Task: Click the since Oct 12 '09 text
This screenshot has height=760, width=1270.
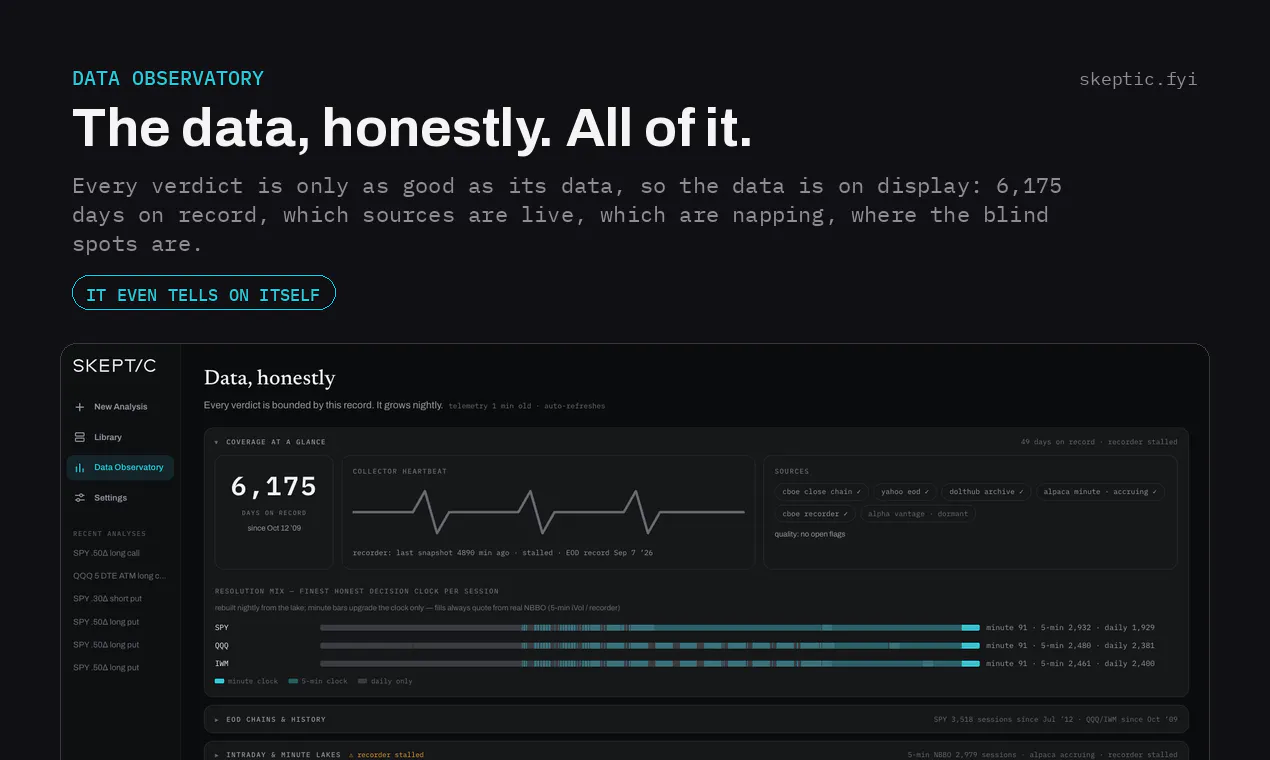Action: pos(273,527)
